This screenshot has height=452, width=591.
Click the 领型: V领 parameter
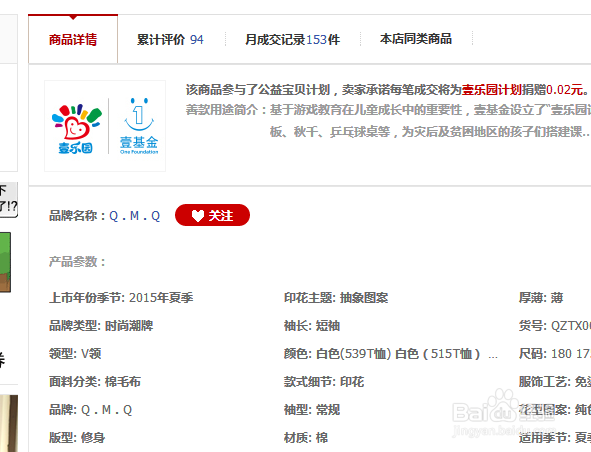[75, 354]
